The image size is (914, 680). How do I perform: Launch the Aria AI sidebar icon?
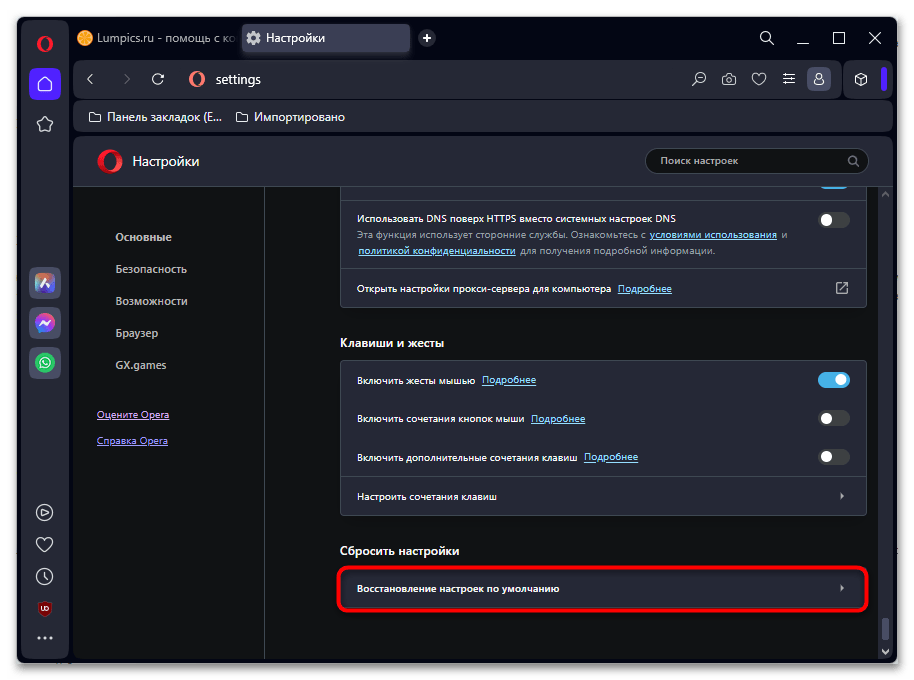point(45,283)
